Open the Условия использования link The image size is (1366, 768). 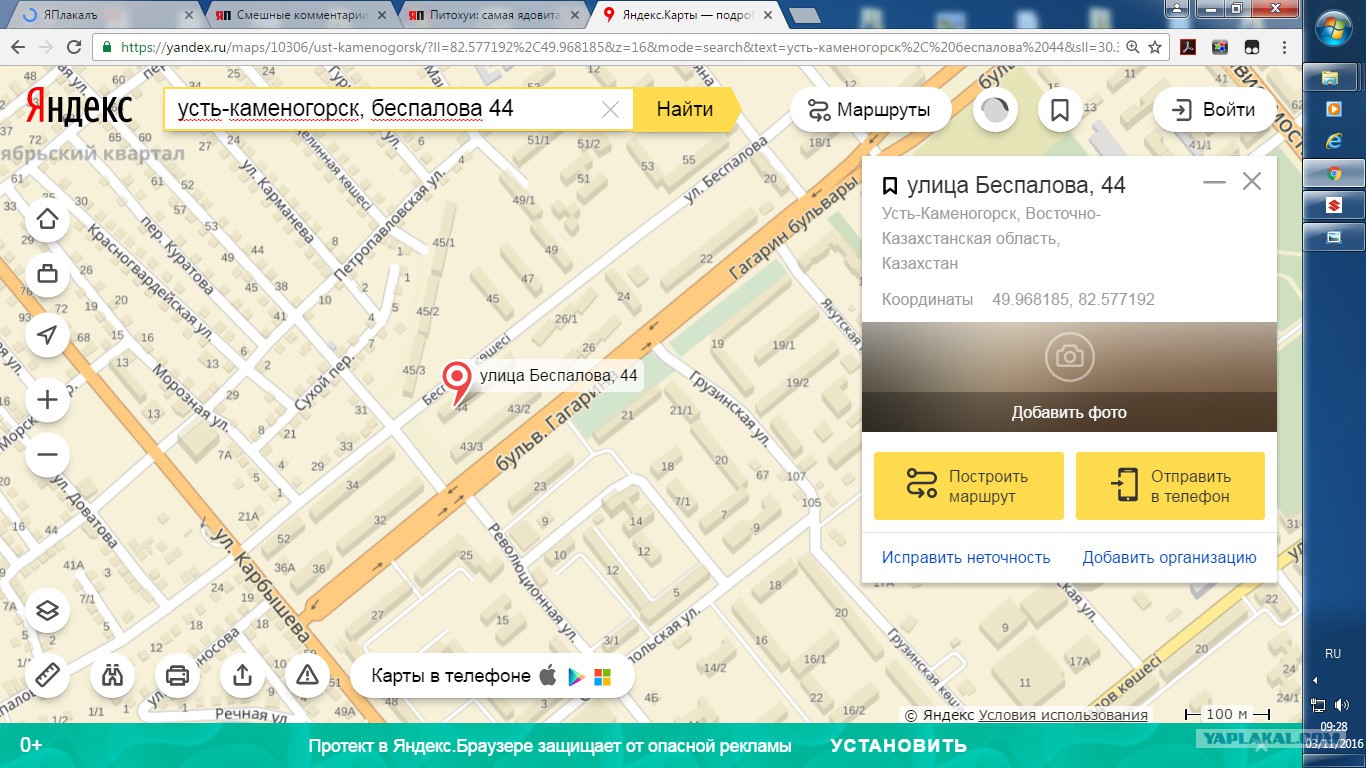tap(1063, 715)
